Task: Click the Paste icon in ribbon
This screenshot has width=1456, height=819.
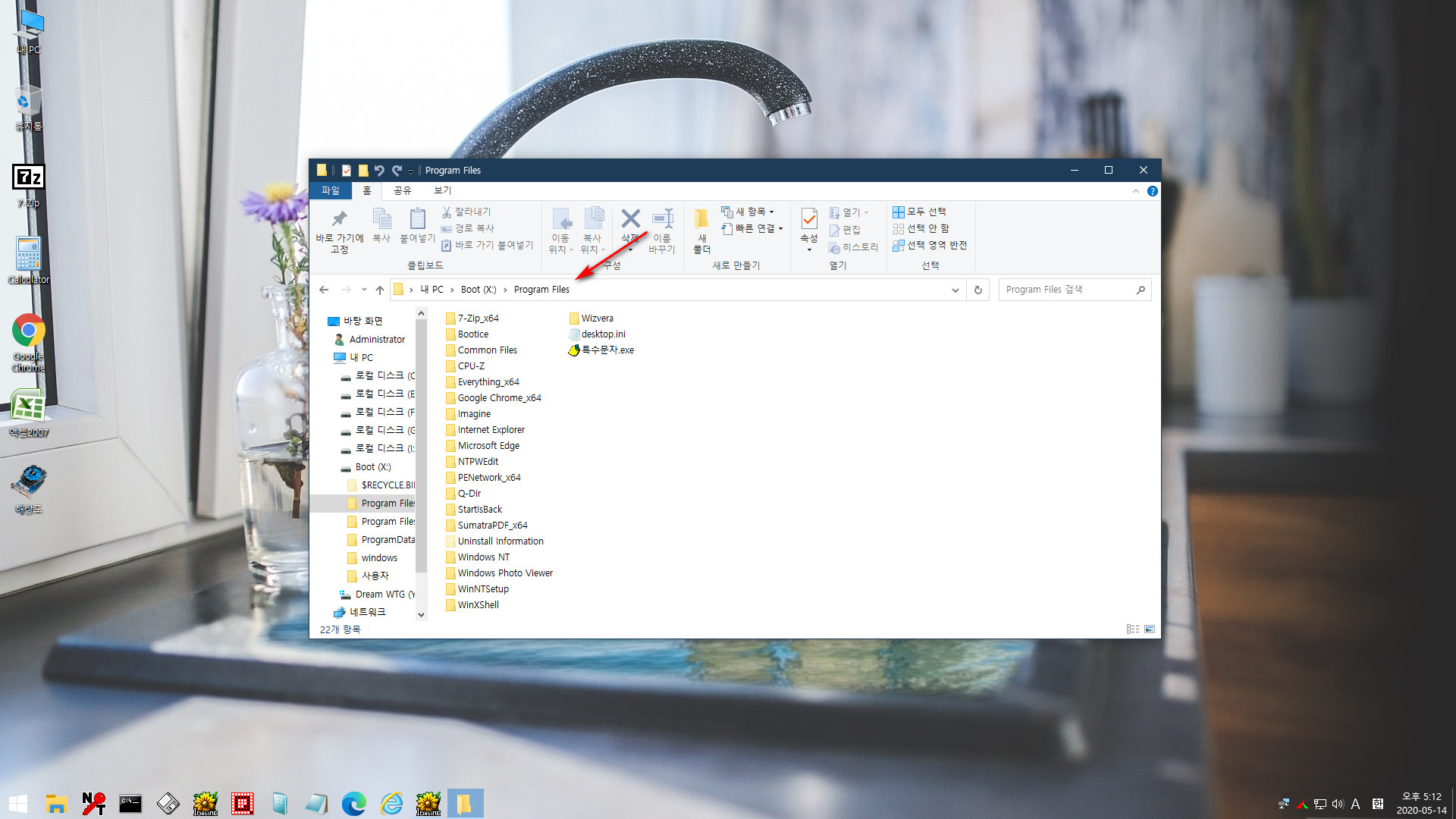Action: pos(417,219)
